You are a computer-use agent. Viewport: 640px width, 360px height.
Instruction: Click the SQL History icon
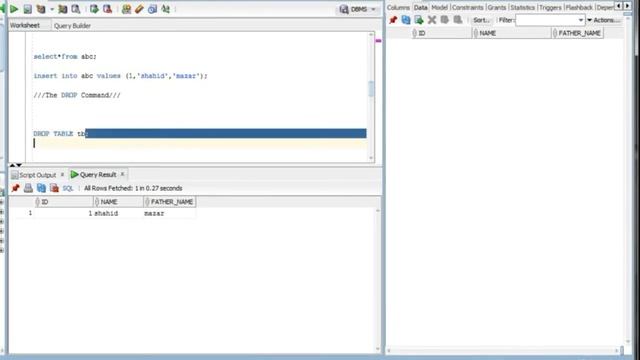click(x=152, y=9)
